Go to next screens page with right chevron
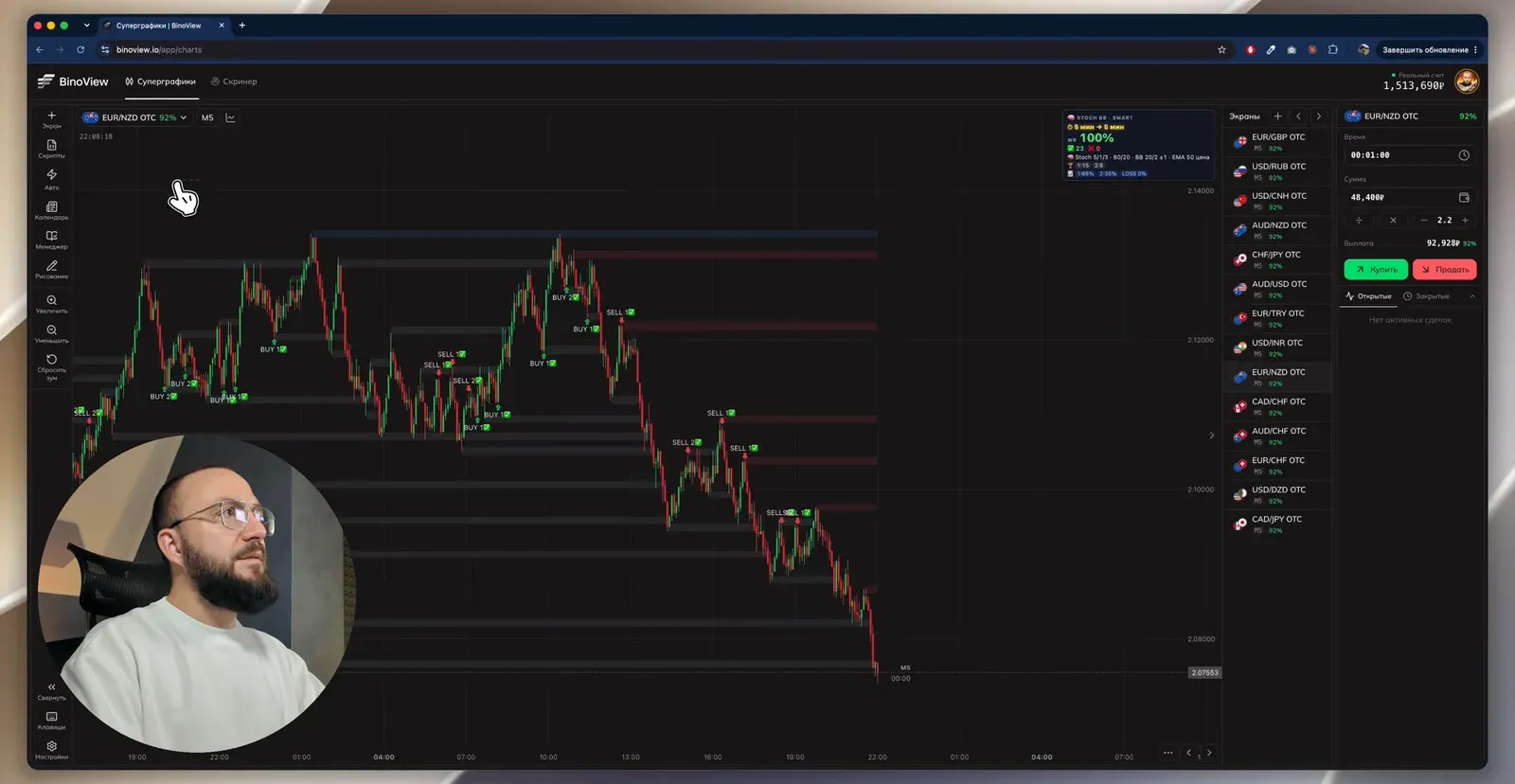1515x784 pixels. click(x=1318, y=116)
